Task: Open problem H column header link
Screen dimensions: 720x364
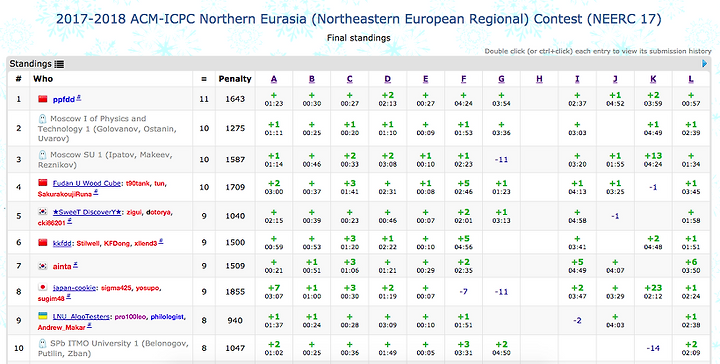Action: (x=540, y=79)
